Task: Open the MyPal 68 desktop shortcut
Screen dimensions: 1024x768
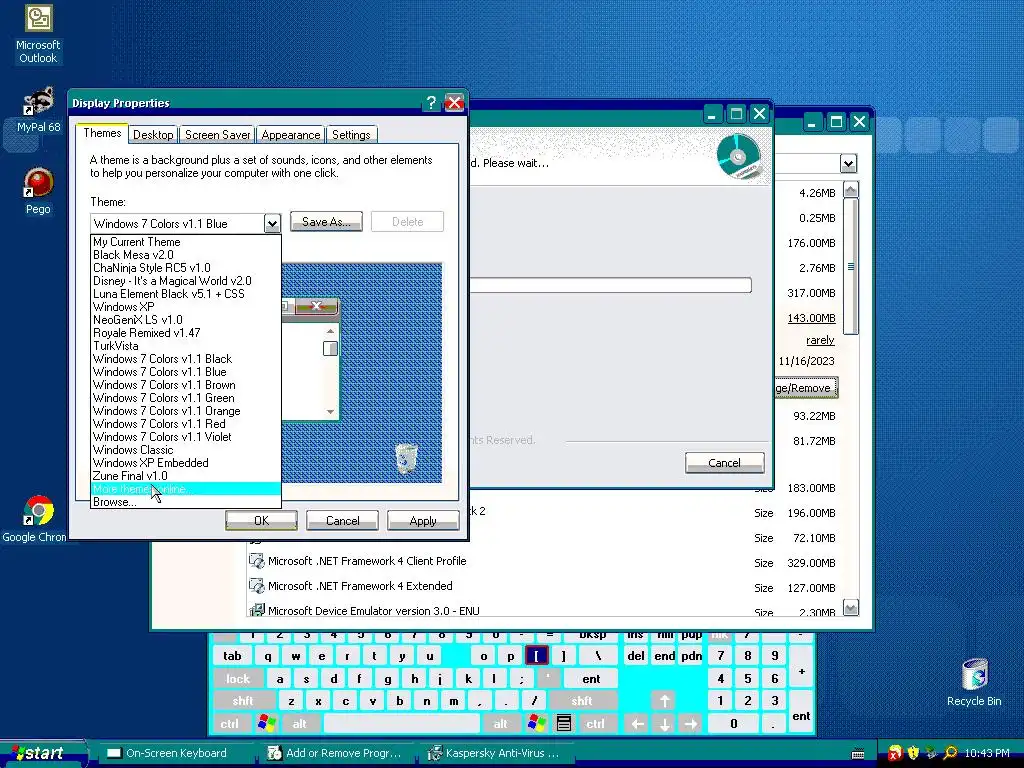Action: pyautogui.click(x=38, y=110)
